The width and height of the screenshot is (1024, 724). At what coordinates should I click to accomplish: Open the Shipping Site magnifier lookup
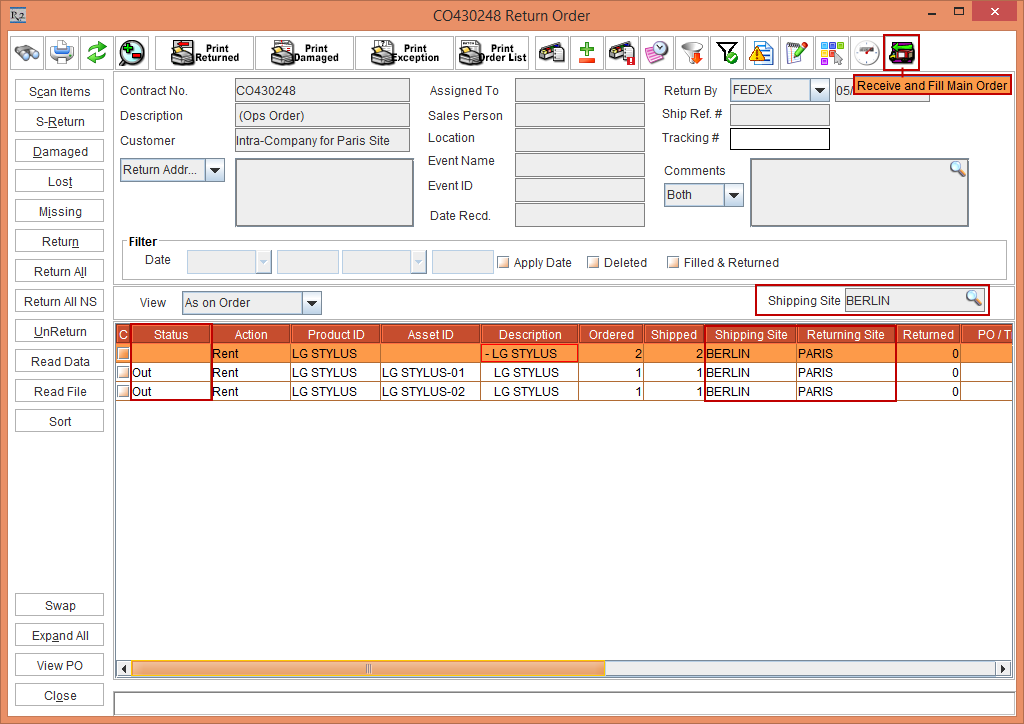[973, 299]
